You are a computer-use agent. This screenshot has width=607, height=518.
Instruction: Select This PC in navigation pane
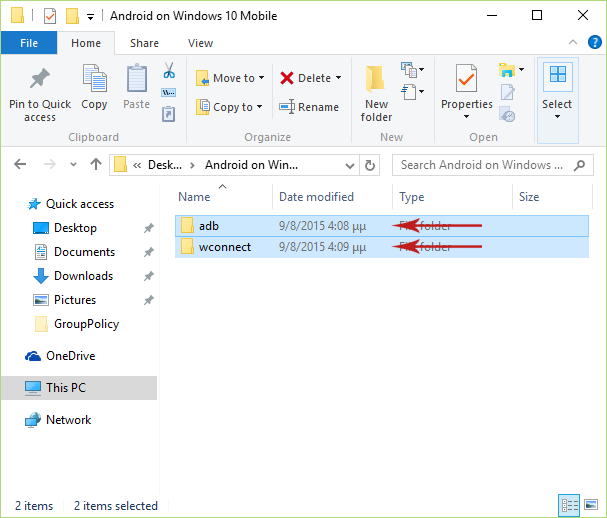click(x=79, y=388)
